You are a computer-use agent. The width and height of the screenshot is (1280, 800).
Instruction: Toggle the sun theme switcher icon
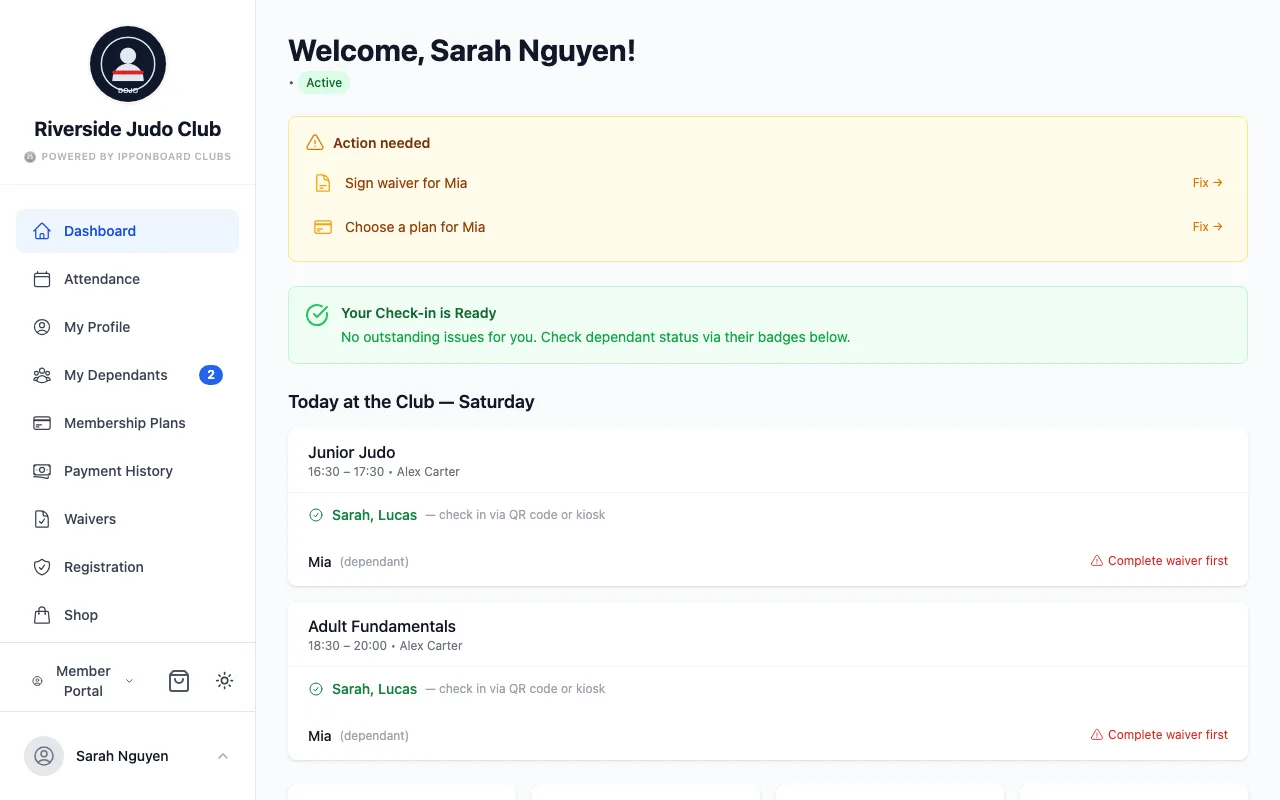[225, 681]
